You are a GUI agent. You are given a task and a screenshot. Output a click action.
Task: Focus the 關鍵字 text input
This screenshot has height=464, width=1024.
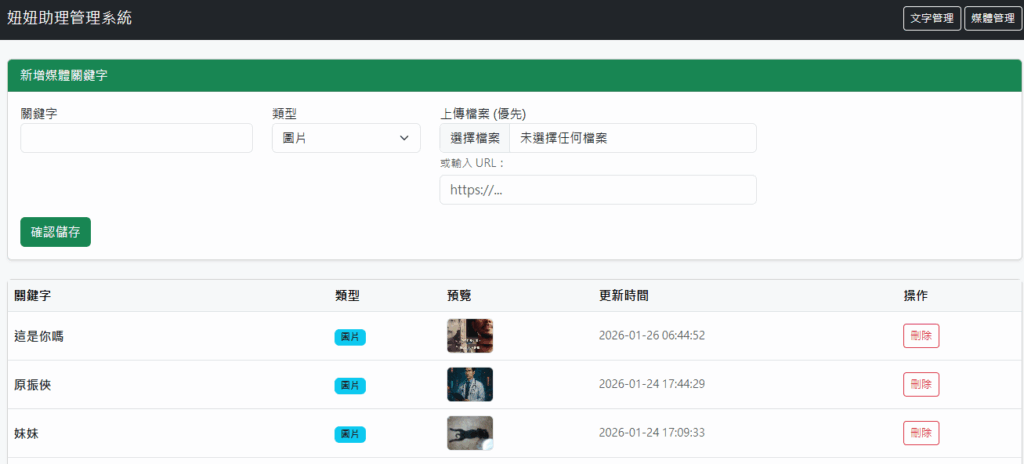tap(137, 138)
